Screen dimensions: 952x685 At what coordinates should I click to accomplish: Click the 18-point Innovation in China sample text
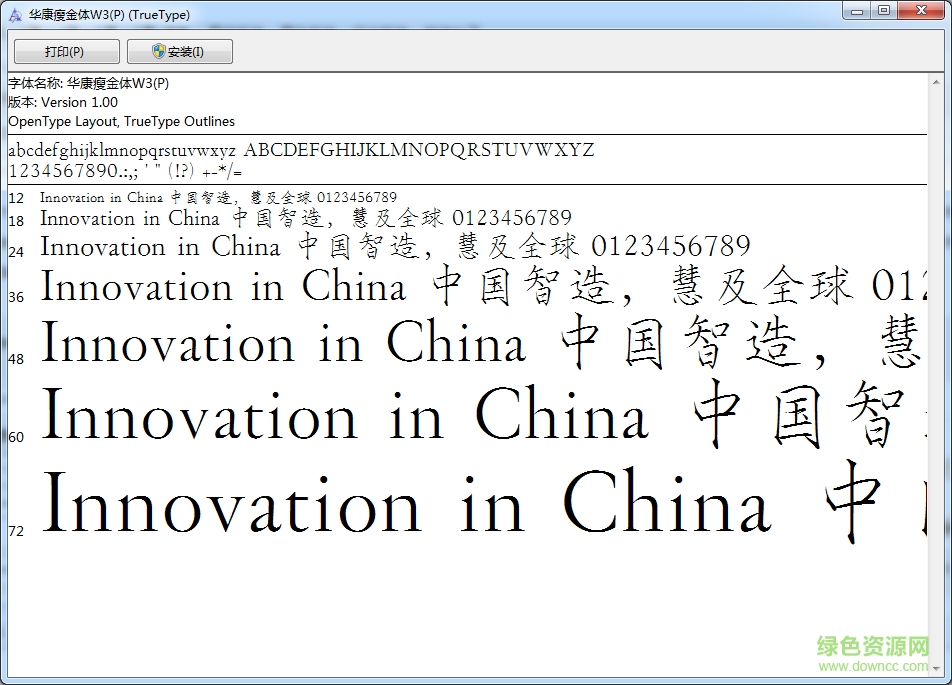[x=306, y=218]
